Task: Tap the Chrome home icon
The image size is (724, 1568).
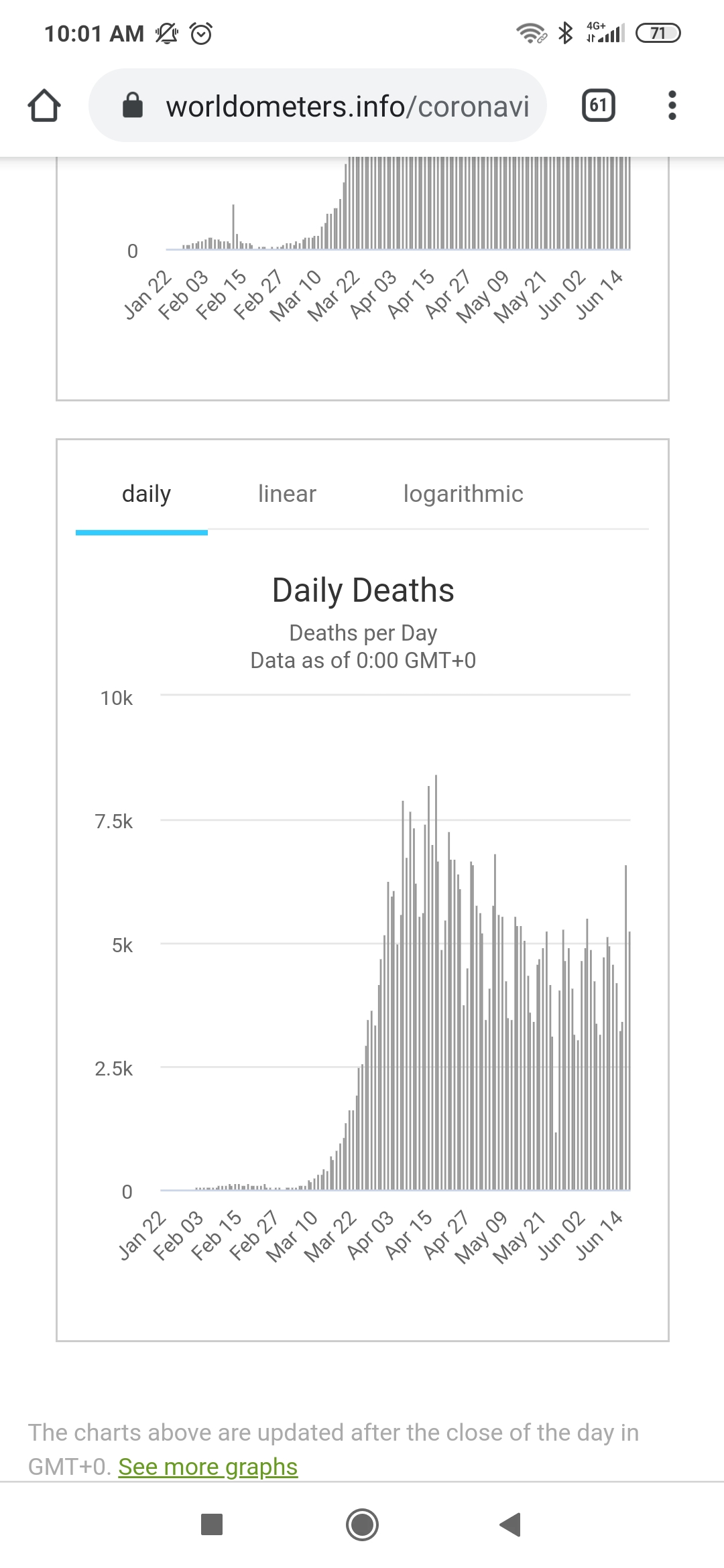Action: pyautogui.click(x=44, y=106)
